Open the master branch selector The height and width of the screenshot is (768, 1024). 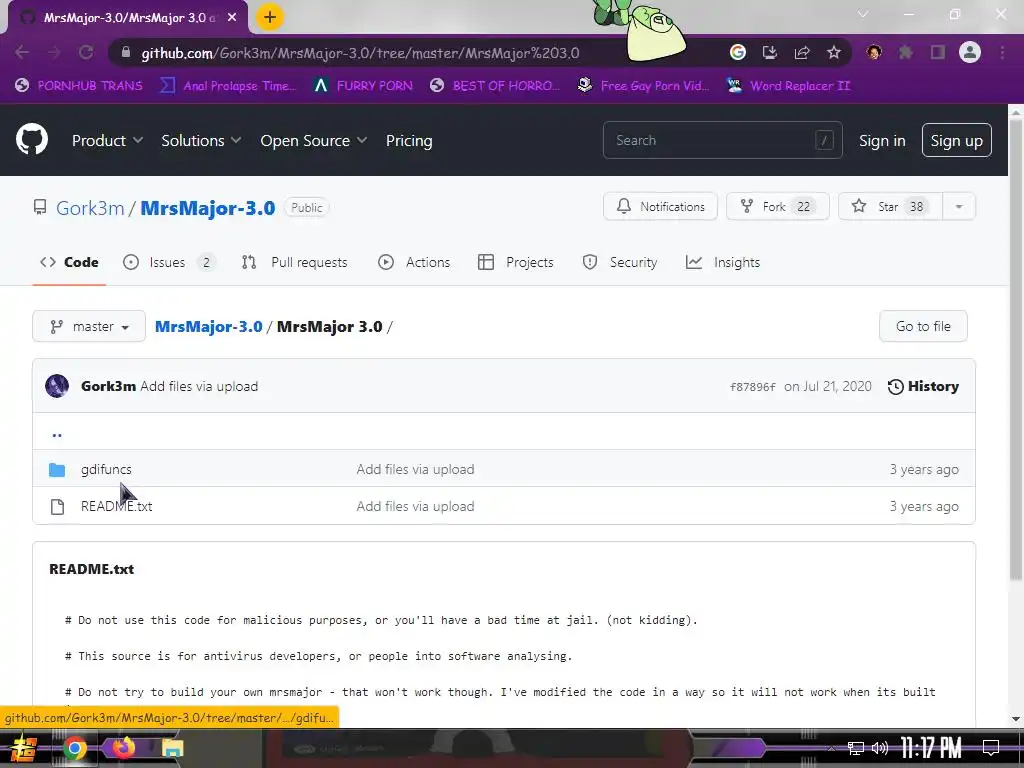tap(89, 326)
